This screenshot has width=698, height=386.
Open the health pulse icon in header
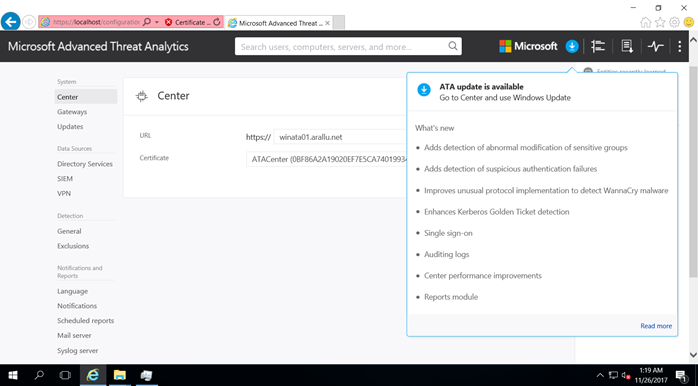(655, 46)
